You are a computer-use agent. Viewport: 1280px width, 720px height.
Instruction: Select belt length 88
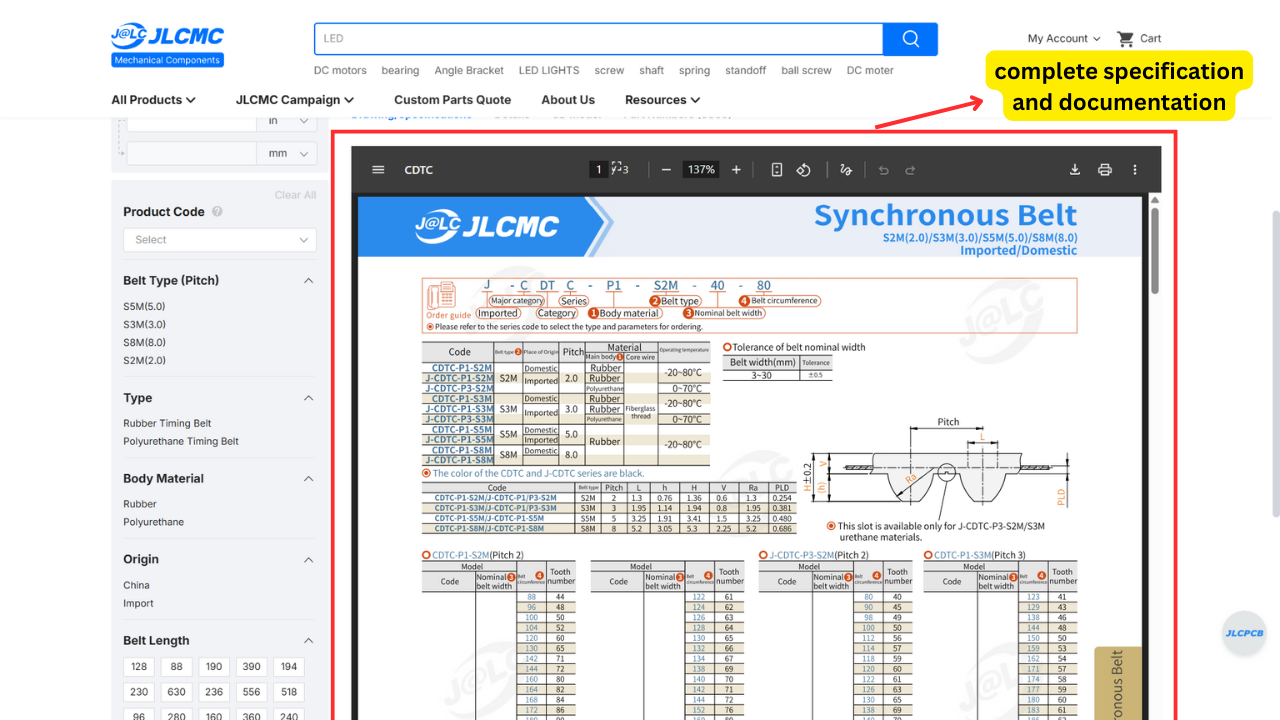pyautogui.click(x=177, y=667)
